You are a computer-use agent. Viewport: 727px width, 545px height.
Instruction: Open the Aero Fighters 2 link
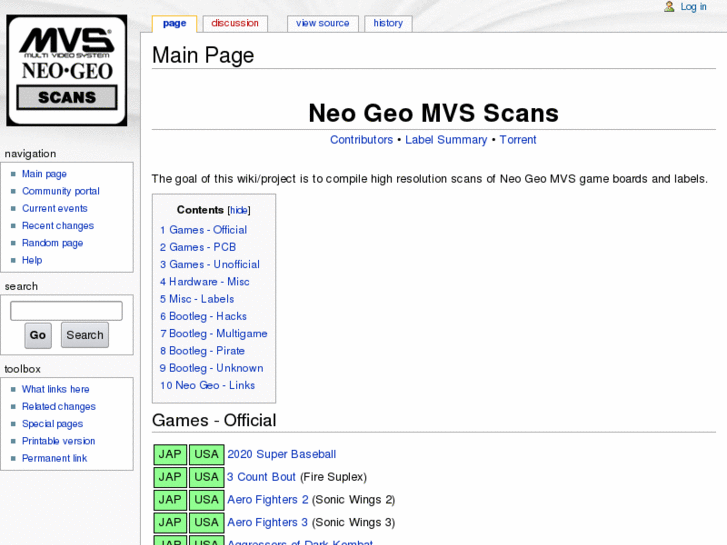pyautogui.click(x=268, y=500)
